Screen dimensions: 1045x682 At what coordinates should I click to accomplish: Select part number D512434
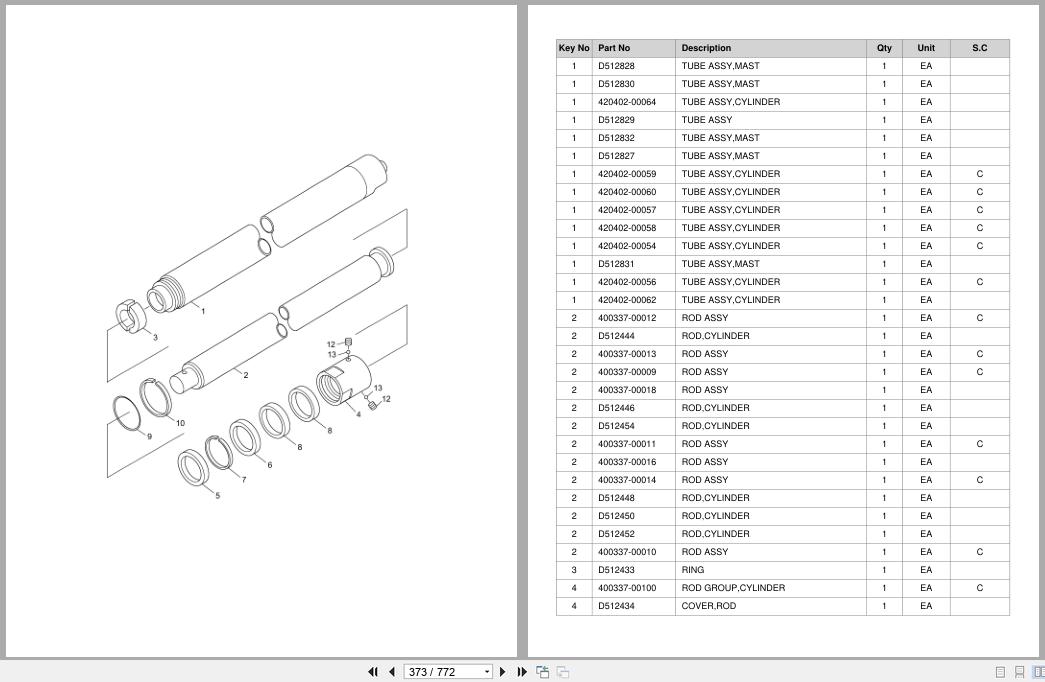(616, 606)
